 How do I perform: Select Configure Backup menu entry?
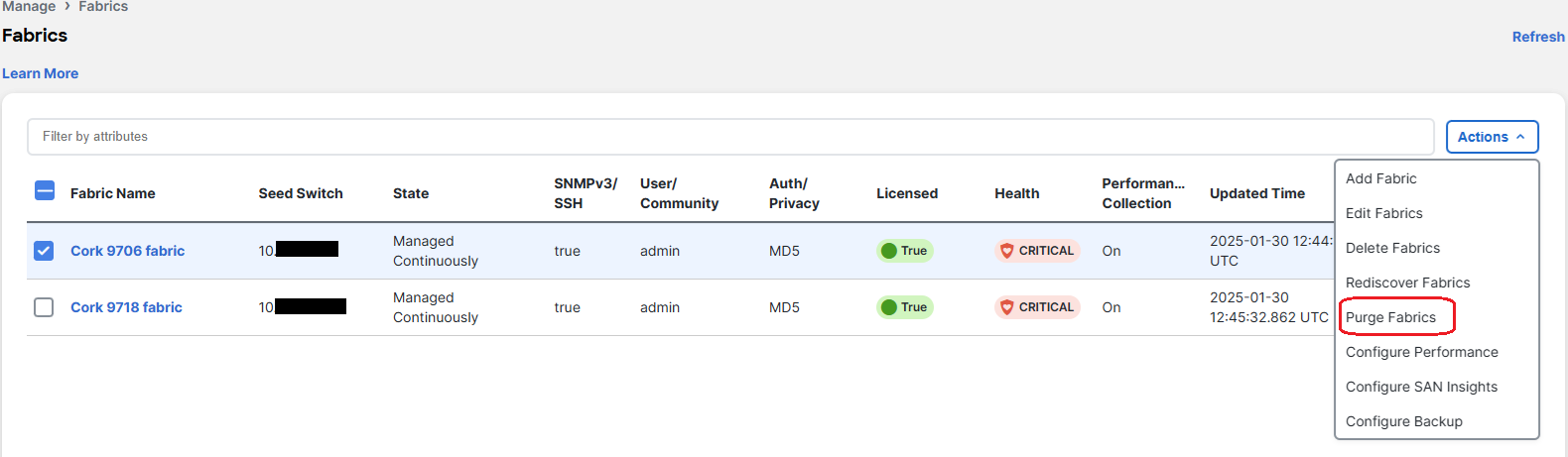(1403, 421)
